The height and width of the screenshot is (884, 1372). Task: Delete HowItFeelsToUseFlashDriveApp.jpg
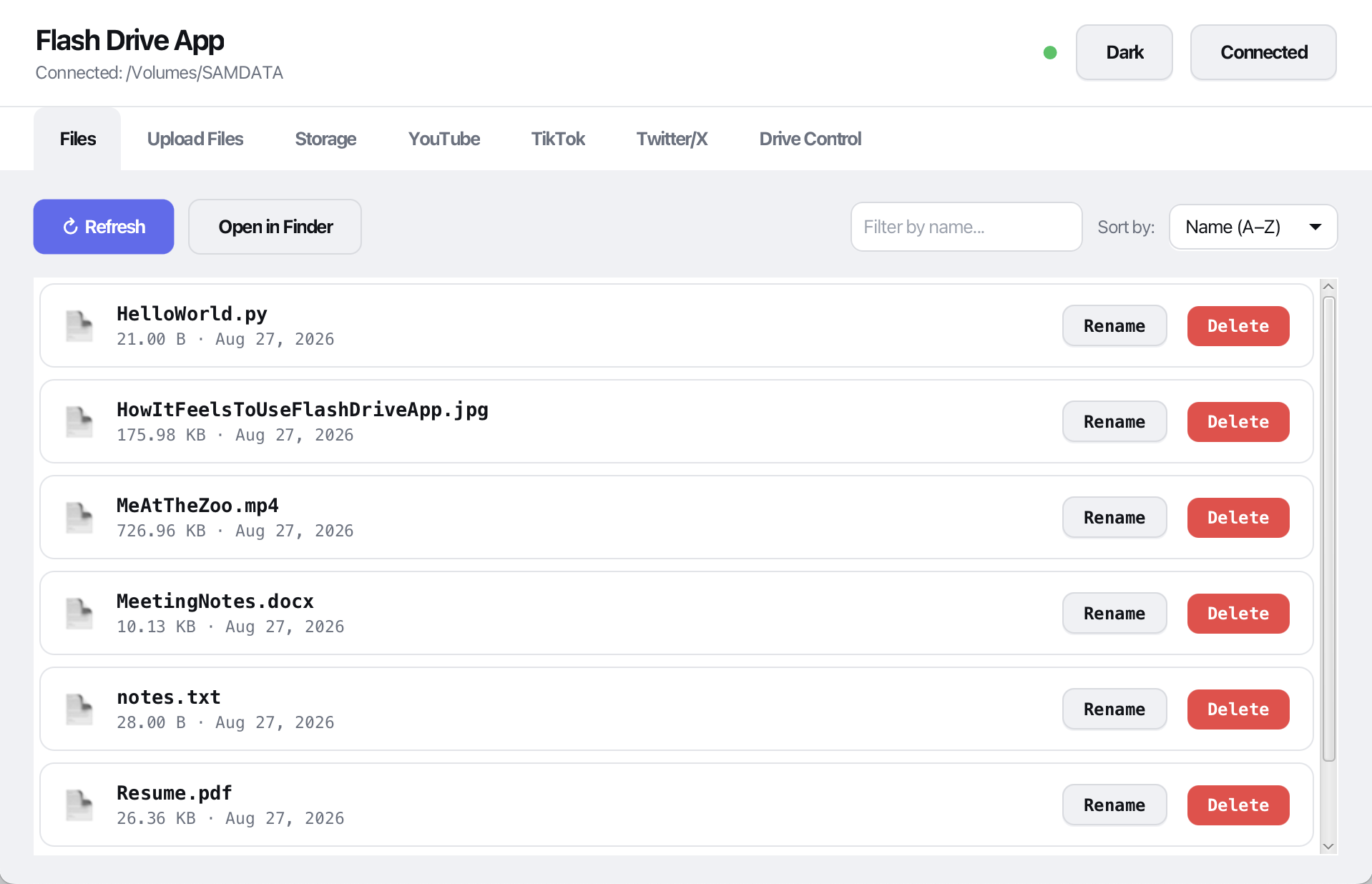coord(1238,422)
